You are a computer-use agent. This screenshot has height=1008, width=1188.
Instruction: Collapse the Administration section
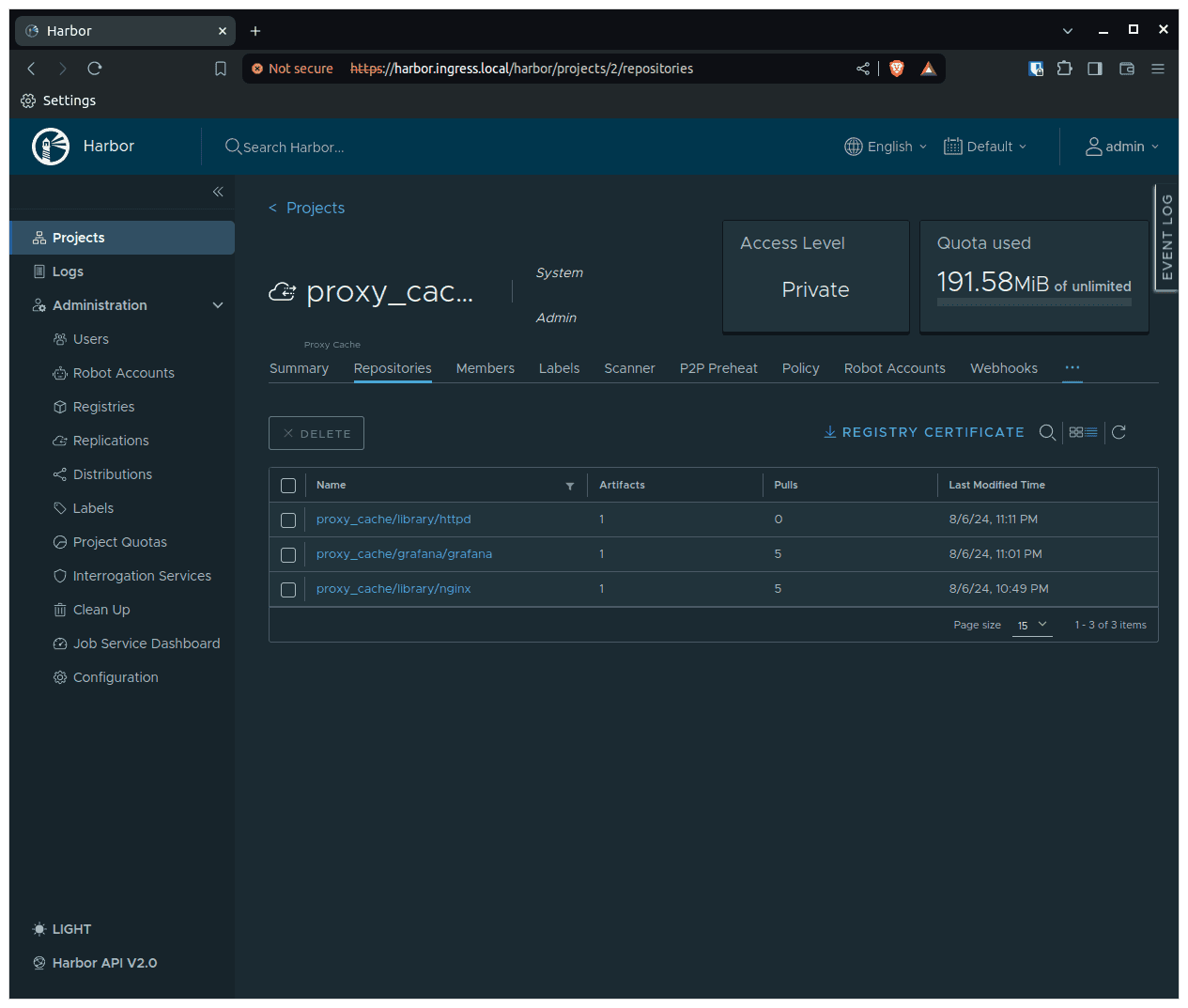[x=218, y=305]
